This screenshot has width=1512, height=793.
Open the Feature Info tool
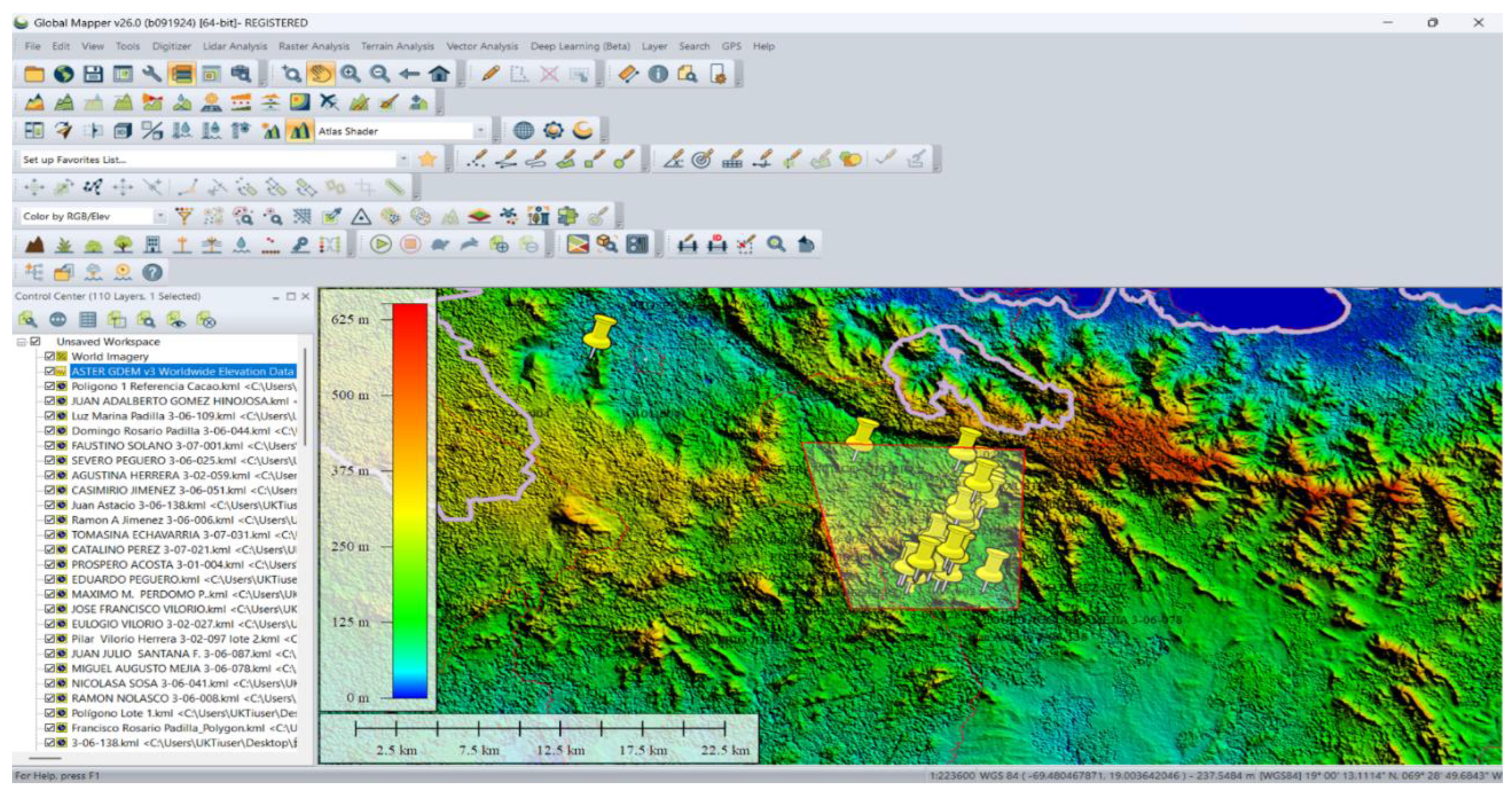(x=658, y=74)
